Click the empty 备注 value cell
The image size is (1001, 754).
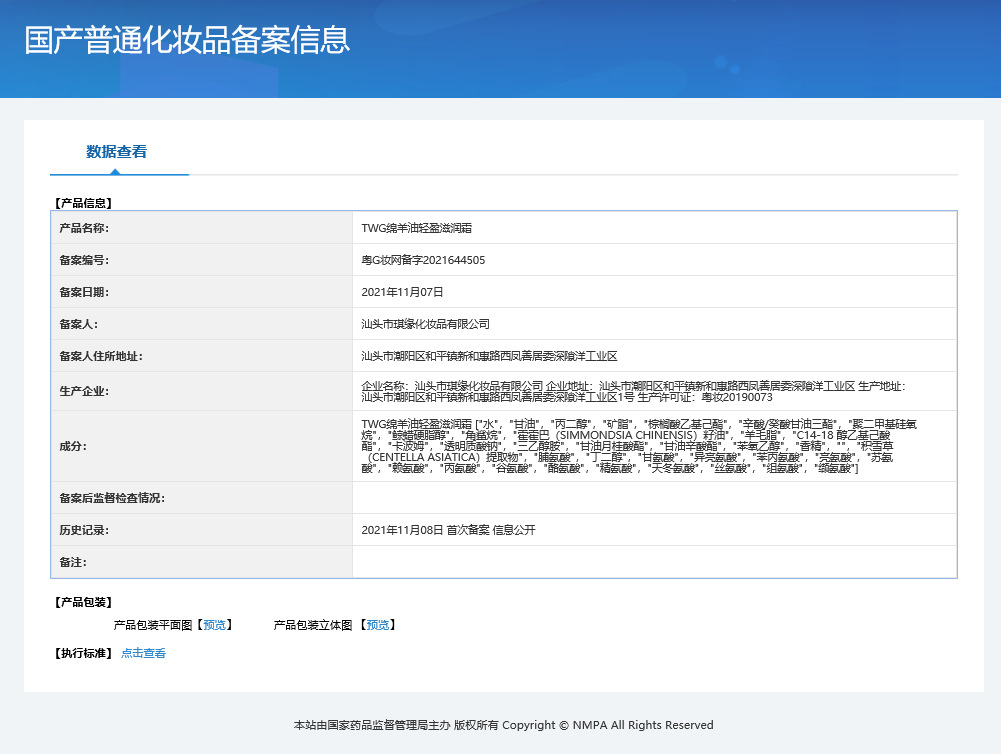(x=654, y=562)
